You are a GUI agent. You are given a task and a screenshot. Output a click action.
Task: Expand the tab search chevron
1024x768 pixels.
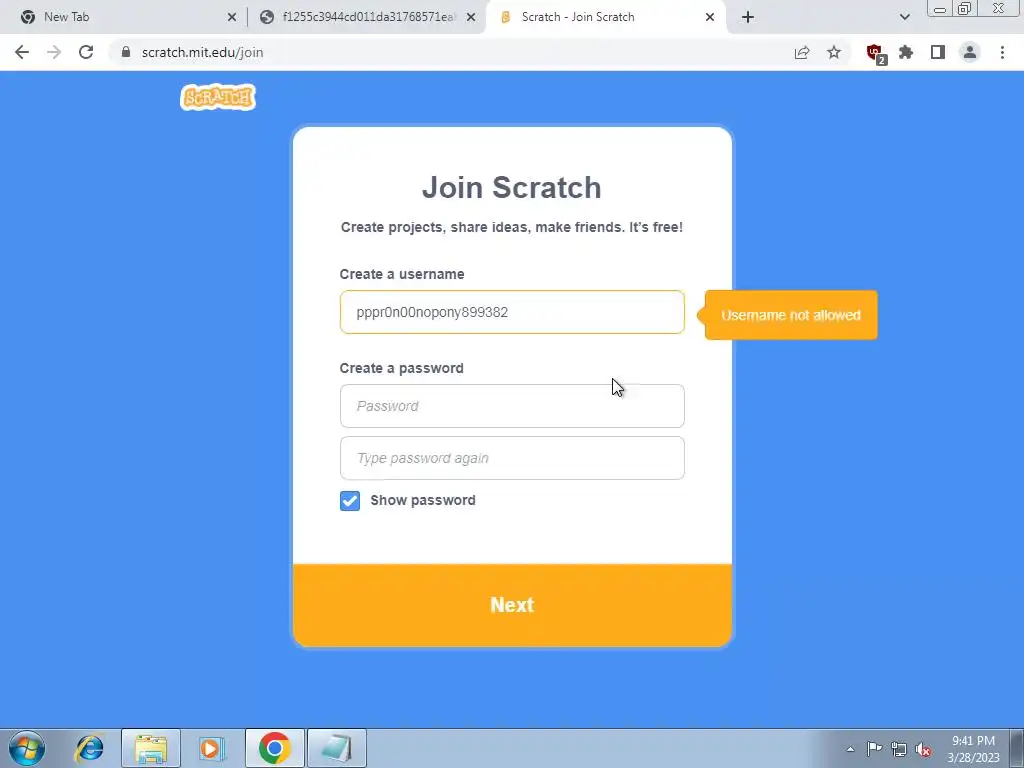coord(904,17)
